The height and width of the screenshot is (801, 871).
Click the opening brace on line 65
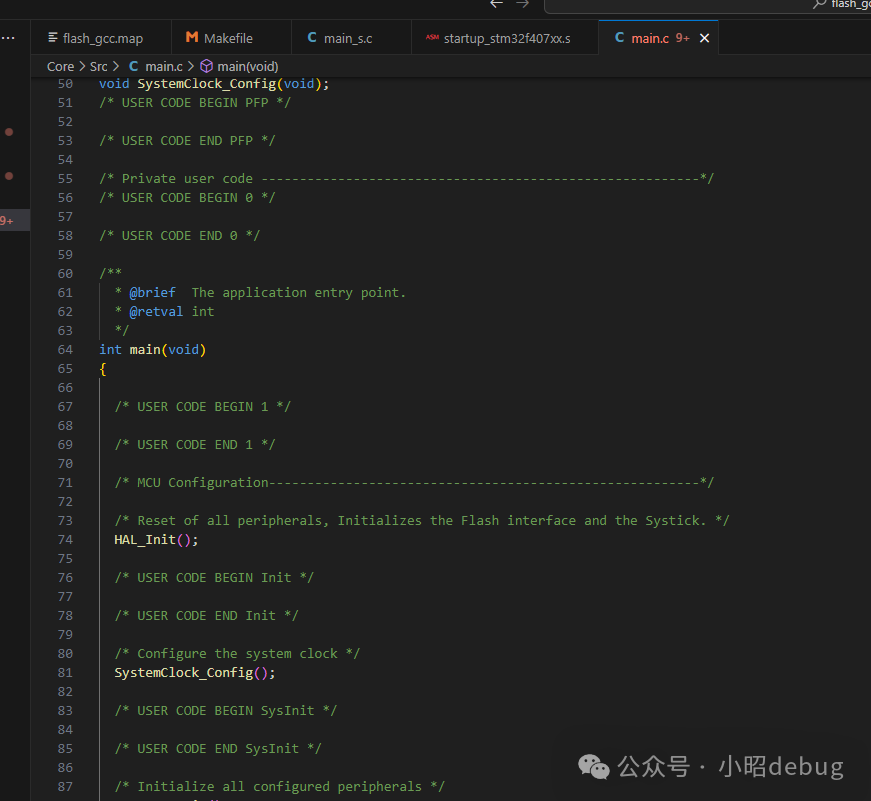[x=103, y=368]
